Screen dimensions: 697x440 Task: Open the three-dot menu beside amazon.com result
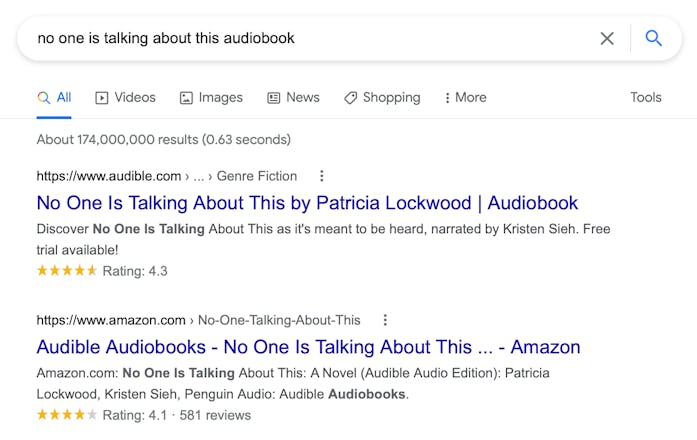point(385,320)
